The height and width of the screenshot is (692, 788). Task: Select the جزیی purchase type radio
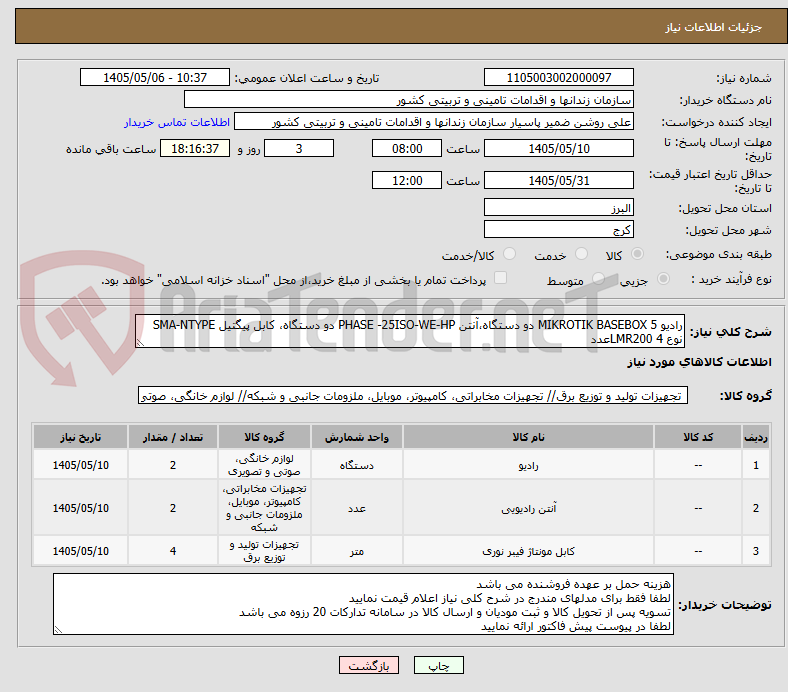click(663, 279)
